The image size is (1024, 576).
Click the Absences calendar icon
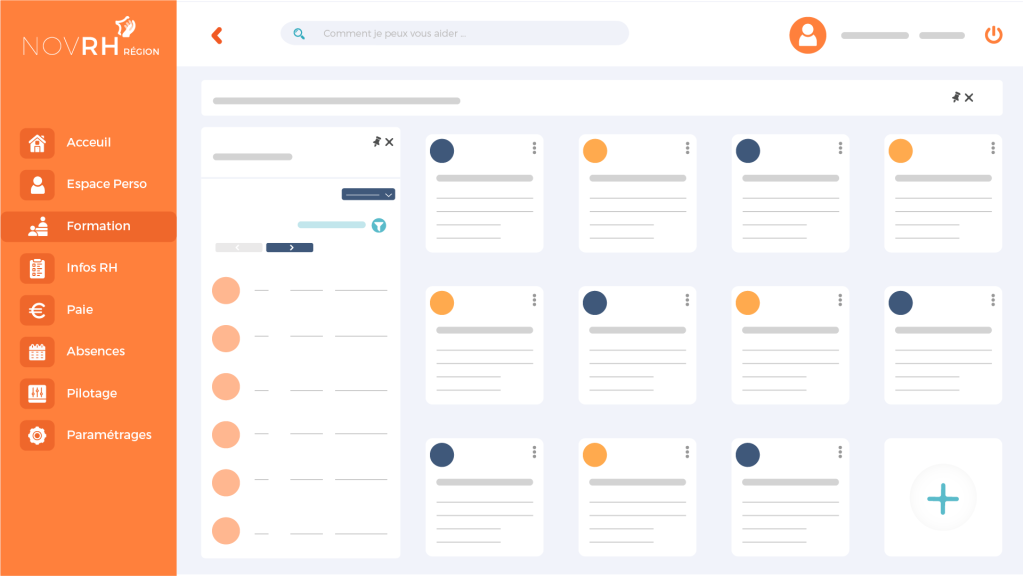37,352
